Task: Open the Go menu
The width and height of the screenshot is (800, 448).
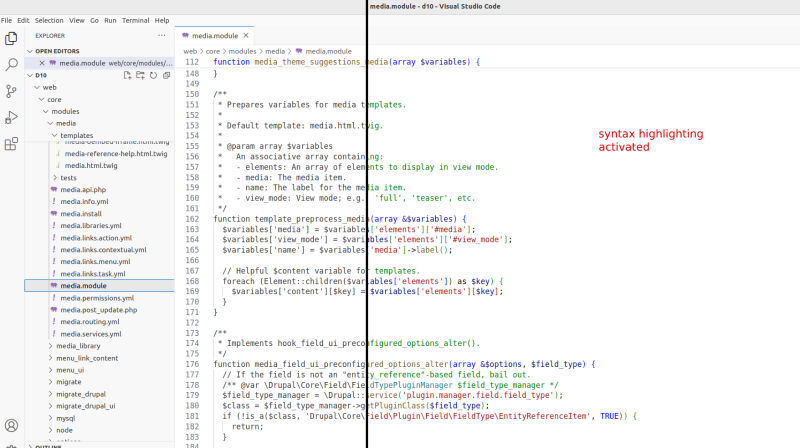Action: (94, 20)
